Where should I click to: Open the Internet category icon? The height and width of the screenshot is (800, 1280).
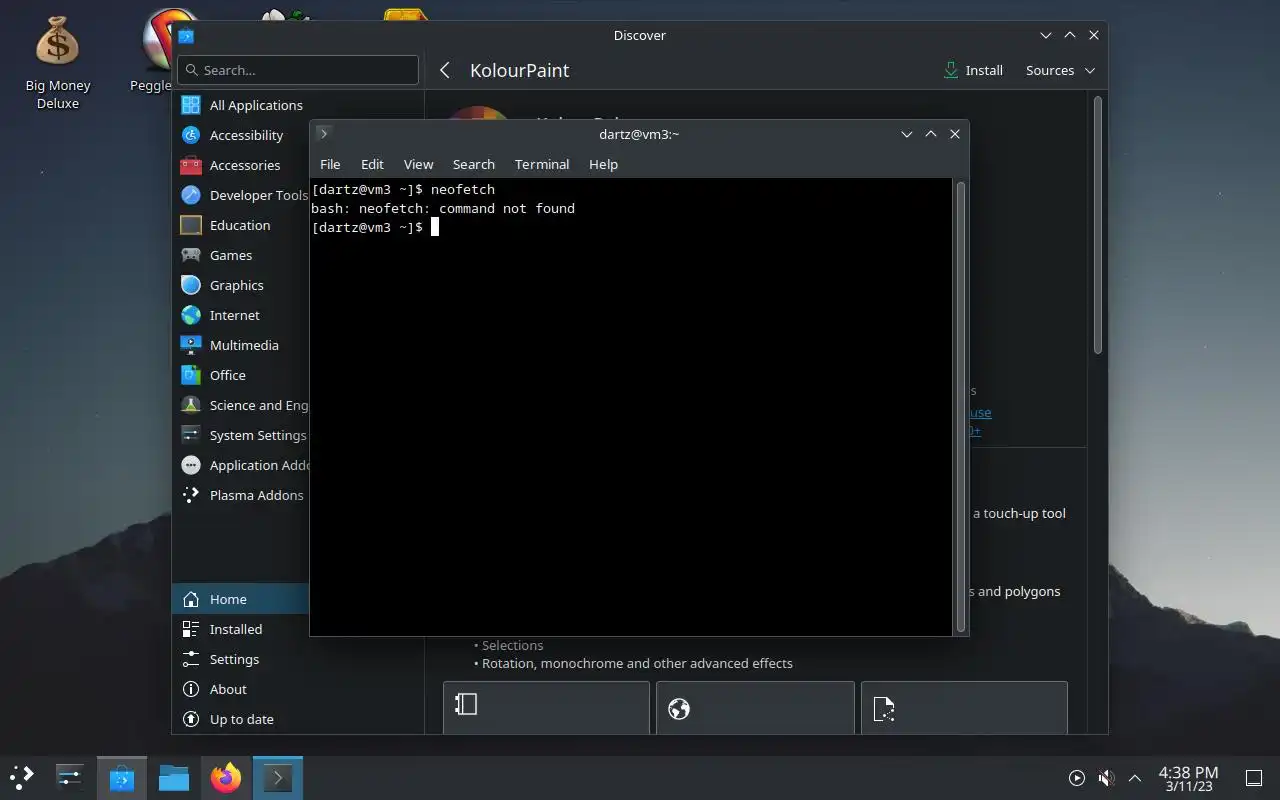pos(191,315)
